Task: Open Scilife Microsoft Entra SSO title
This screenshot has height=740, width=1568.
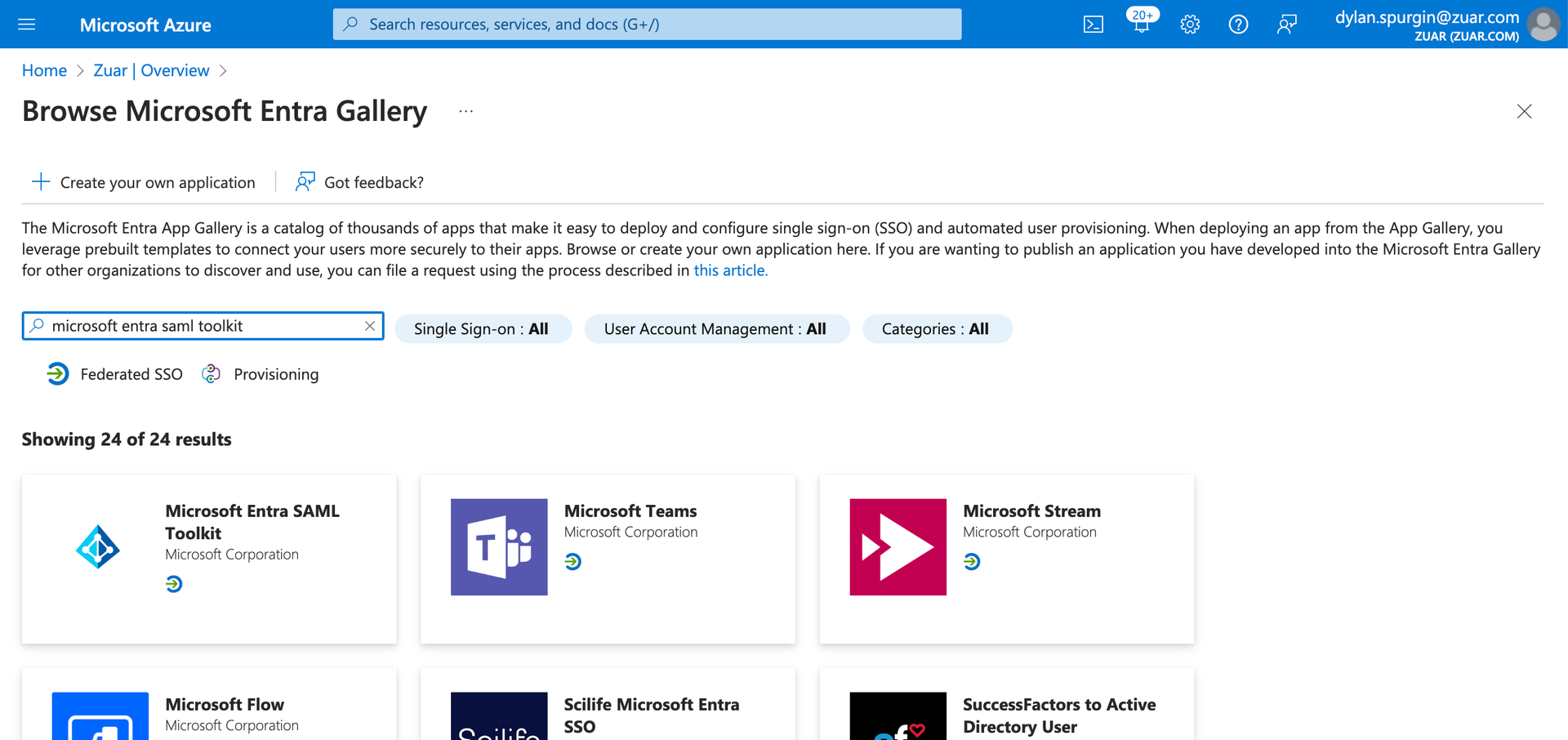Action: pos(652,715)
